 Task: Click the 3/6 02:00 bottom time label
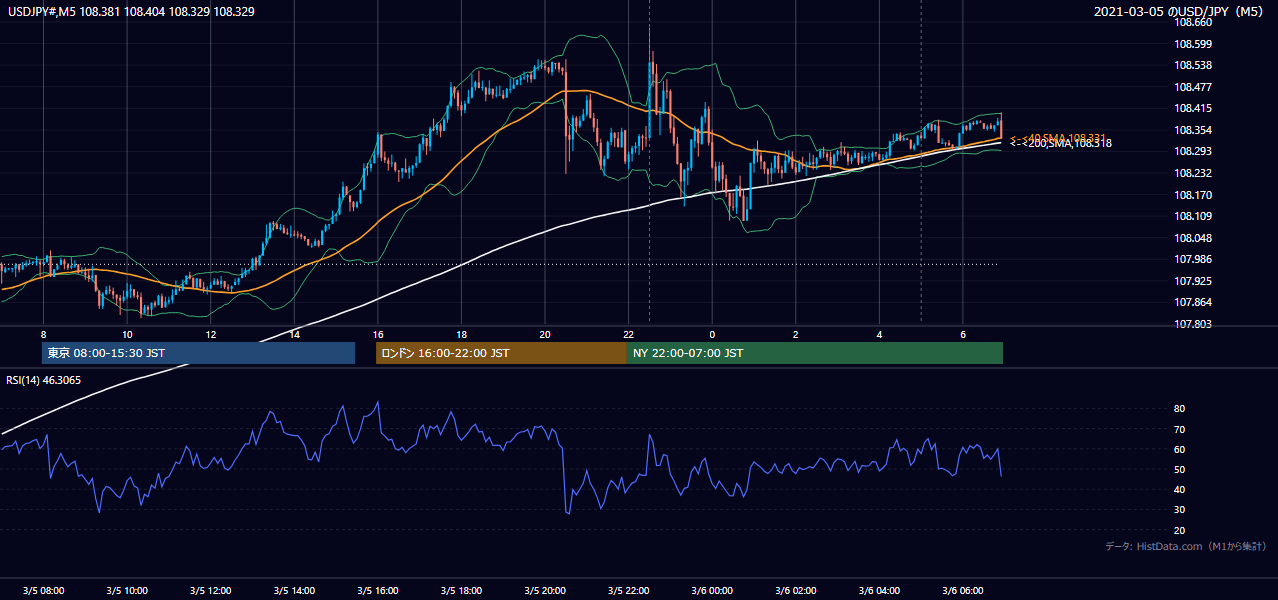pyautogui.click(x=795, y=591)
